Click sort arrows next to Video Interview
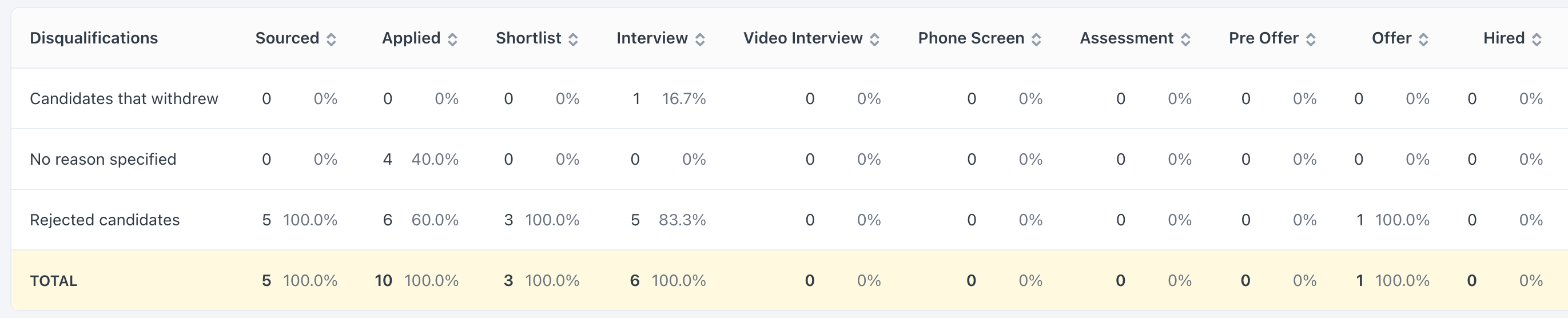 [874, 39]
